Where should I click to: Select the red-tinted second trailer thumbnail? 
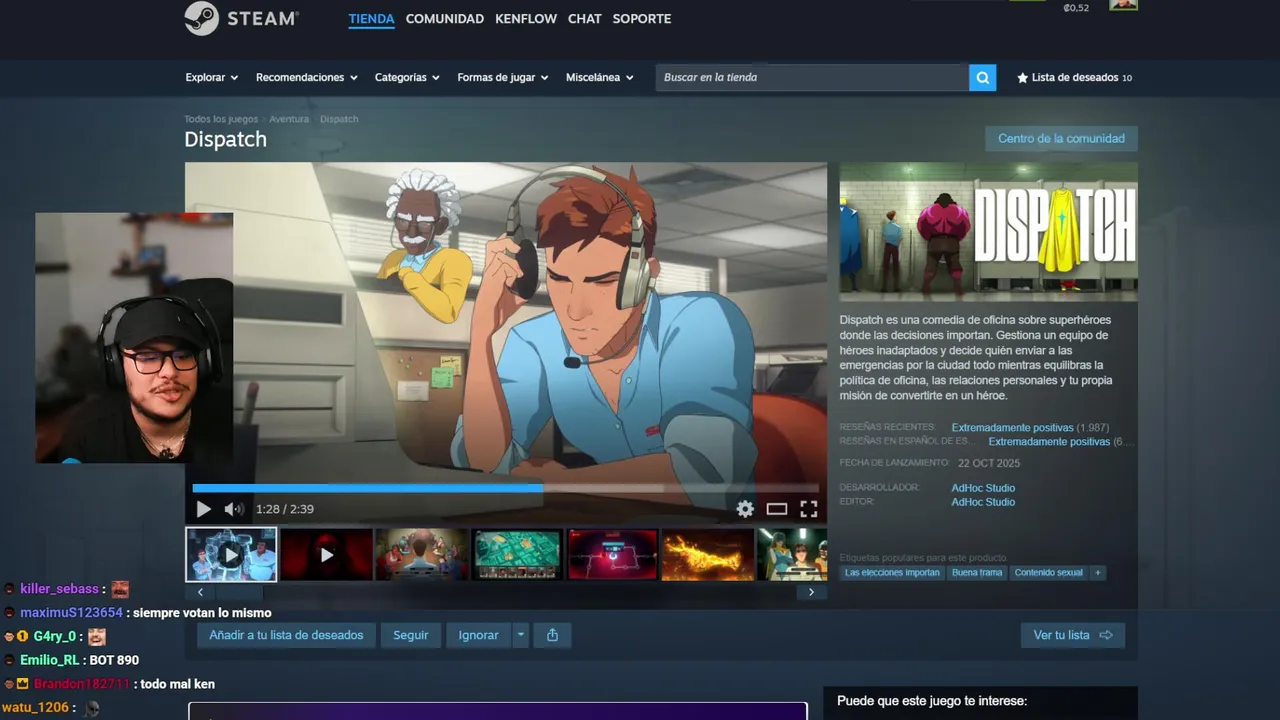pyautogui.click(x=326, y=554)
